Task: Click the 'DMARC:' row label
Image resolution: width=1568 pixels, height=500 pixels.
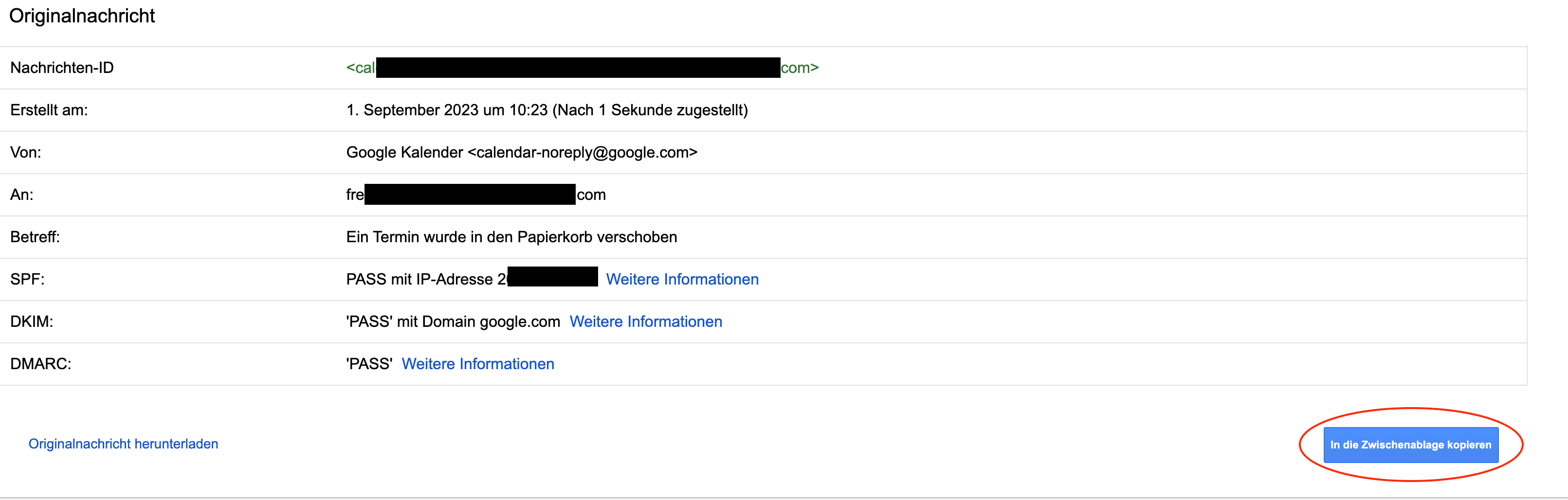Action: tap(41, 364)
